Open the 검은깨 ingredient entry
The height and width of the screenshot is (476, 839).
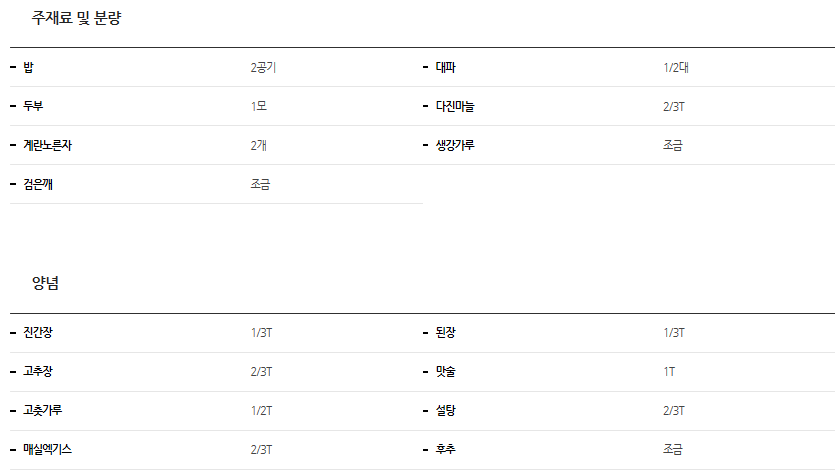tap(38, 185)
